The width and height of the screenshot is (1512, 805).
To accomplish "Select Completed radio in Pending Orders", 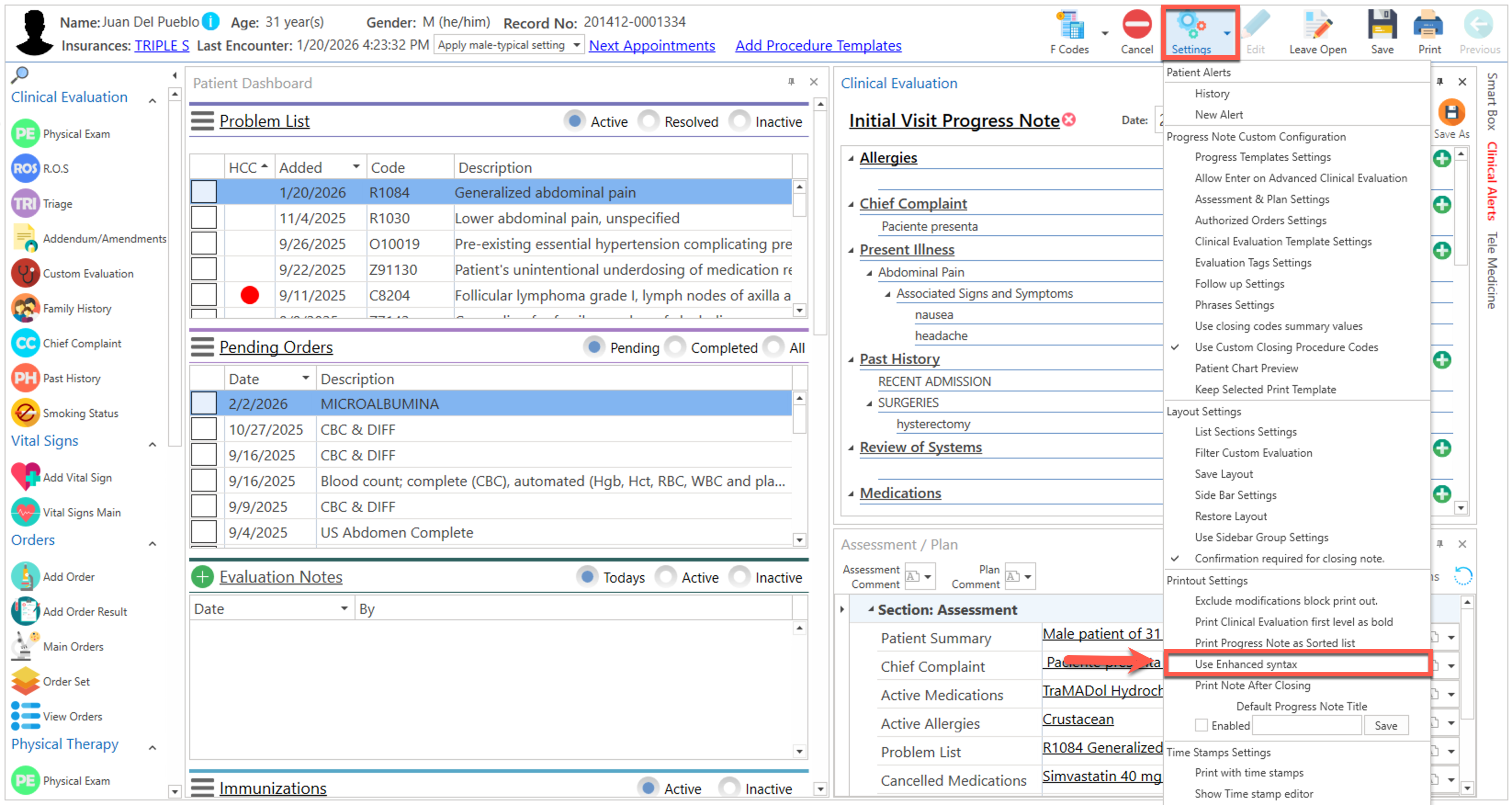I will click(x=675, y=347).
